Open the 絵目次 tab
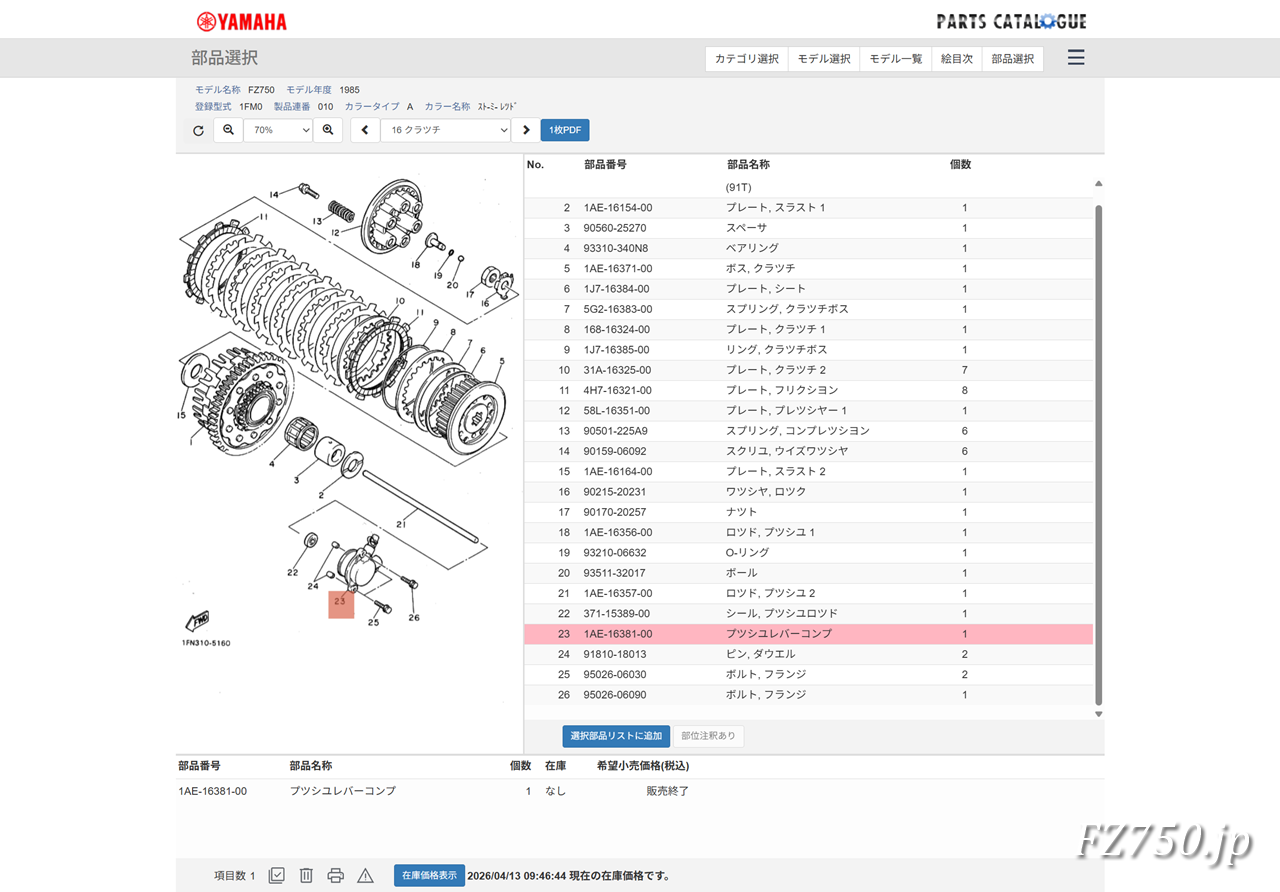 [957, 58]
